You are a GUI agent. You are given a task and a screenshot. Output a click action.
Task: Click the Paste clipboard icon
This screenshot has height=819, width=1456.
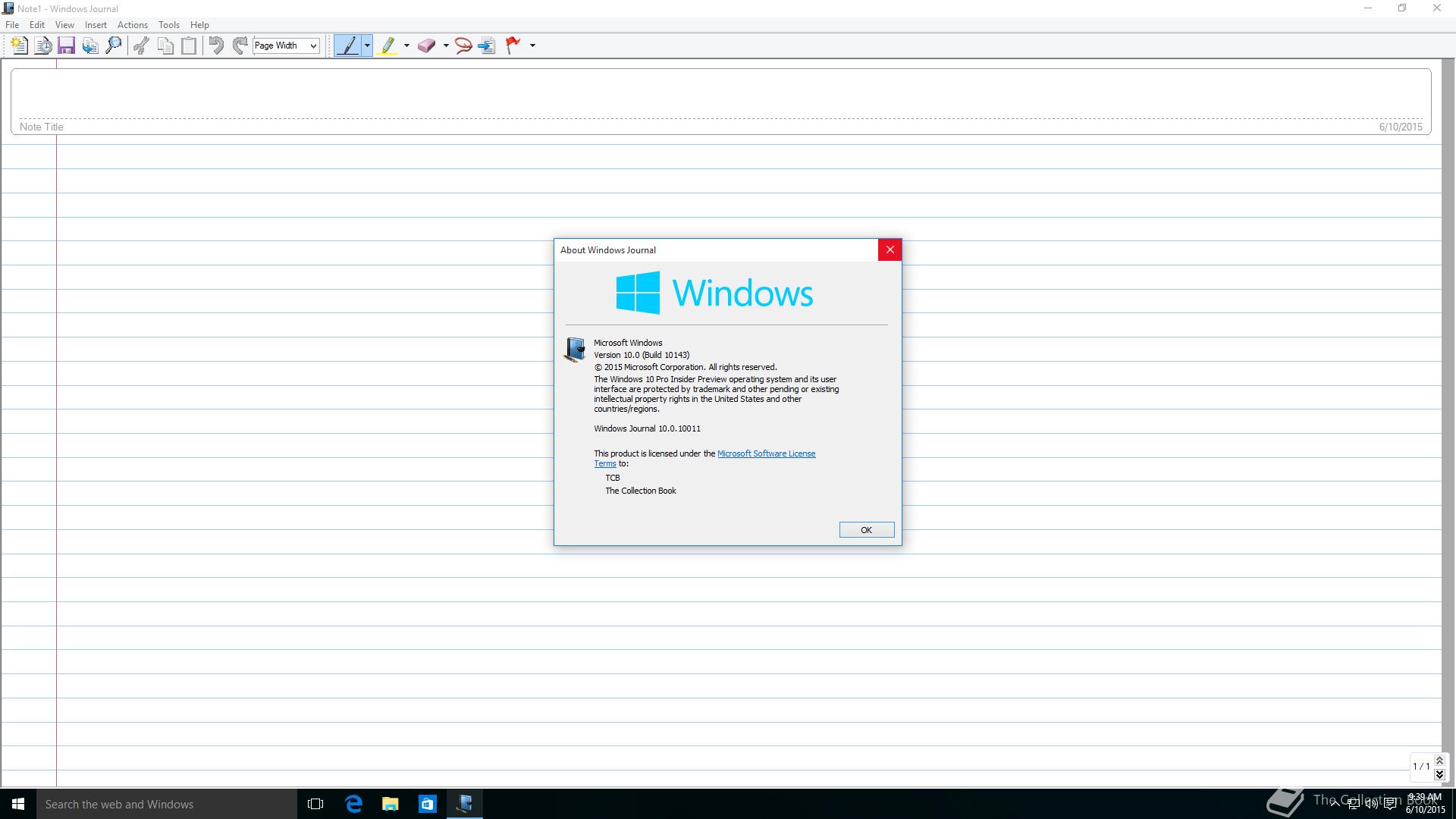pos(189,45)
